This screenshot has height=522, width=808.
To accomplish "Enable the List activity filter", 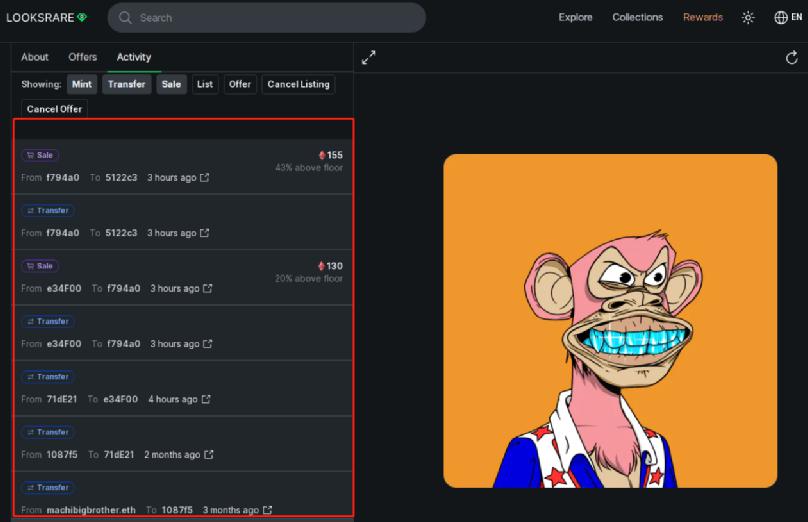I will click(x=205, y=85).
